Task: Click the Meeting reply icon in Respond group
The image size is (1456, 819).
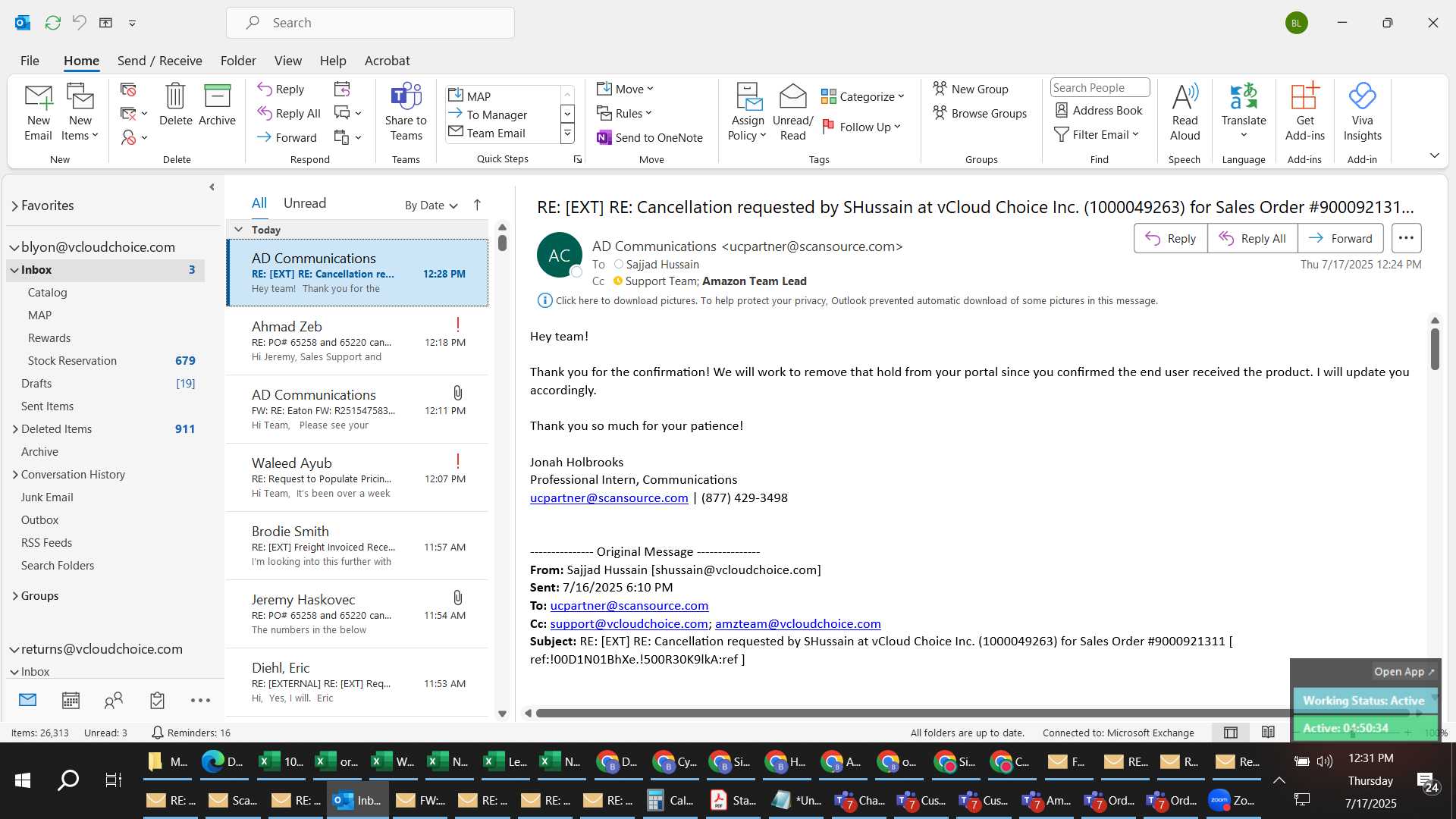Action: tap(342, 89)
